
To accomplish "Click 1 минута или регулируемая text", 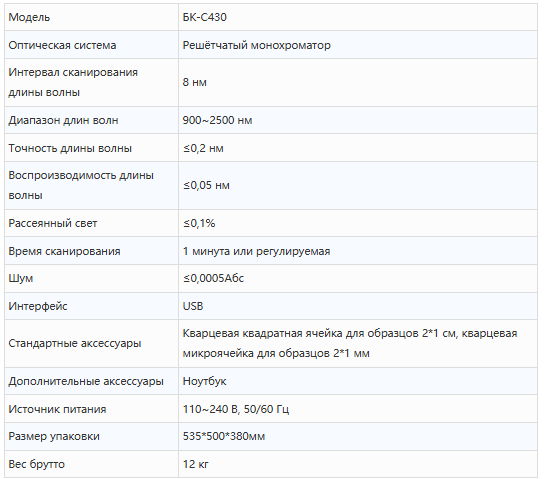I will [x=256, y=251].
